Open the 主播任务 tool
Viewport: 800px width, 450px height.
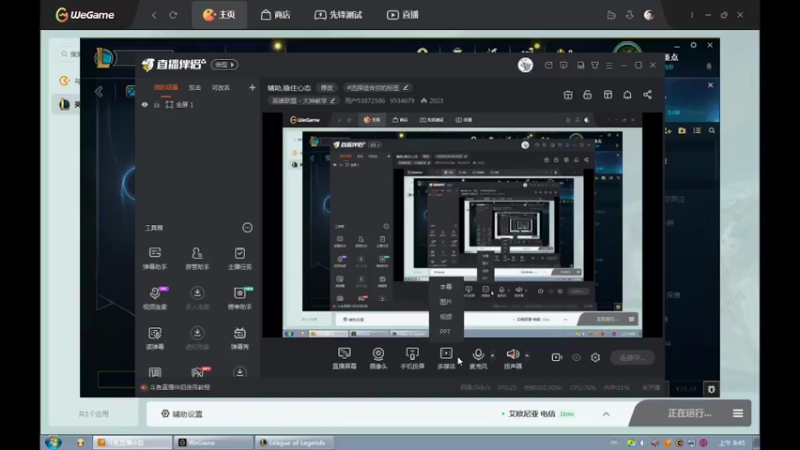[239, 258]
